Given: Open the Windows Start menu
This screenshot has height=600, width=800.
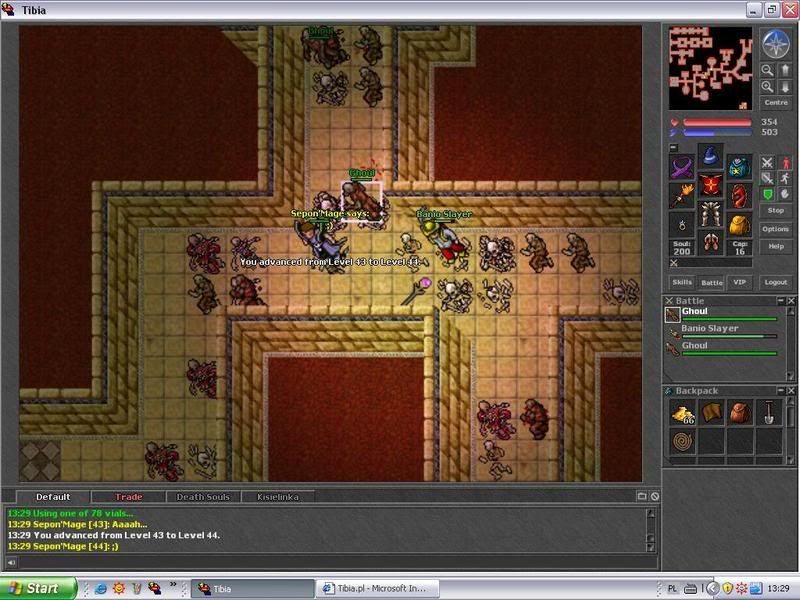Looking at the screenshot, I should [x=38, y=589].
